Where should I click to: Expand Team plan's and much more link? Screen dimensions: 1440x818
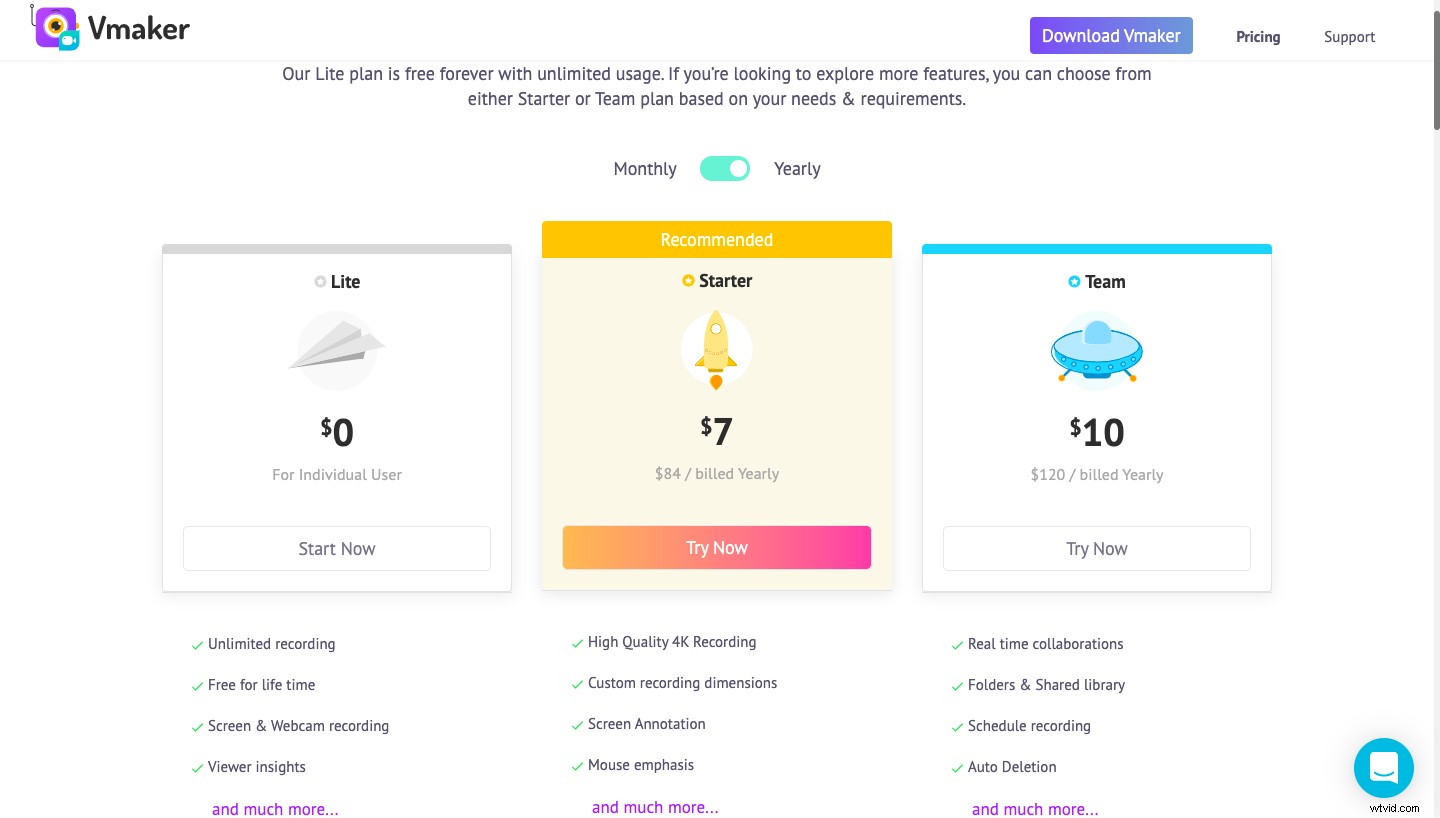coord(1035,809)
